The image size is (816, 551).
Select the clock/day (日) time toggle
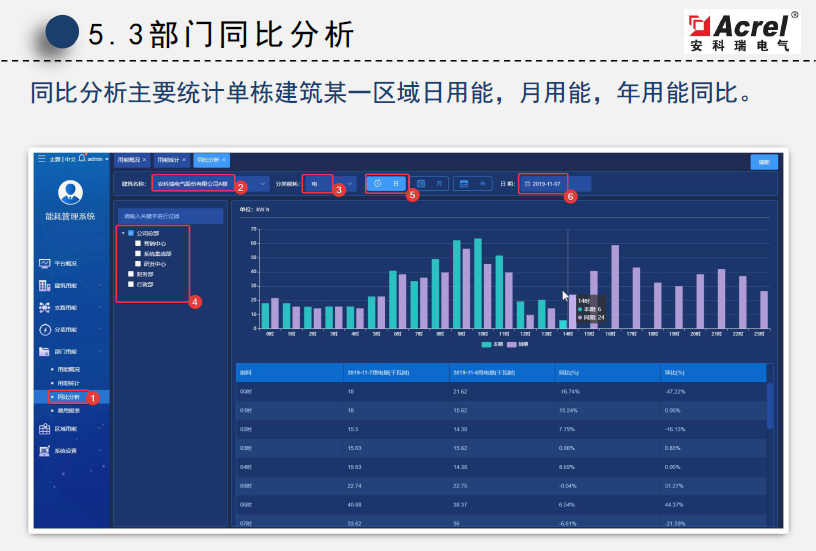[386, 184]
